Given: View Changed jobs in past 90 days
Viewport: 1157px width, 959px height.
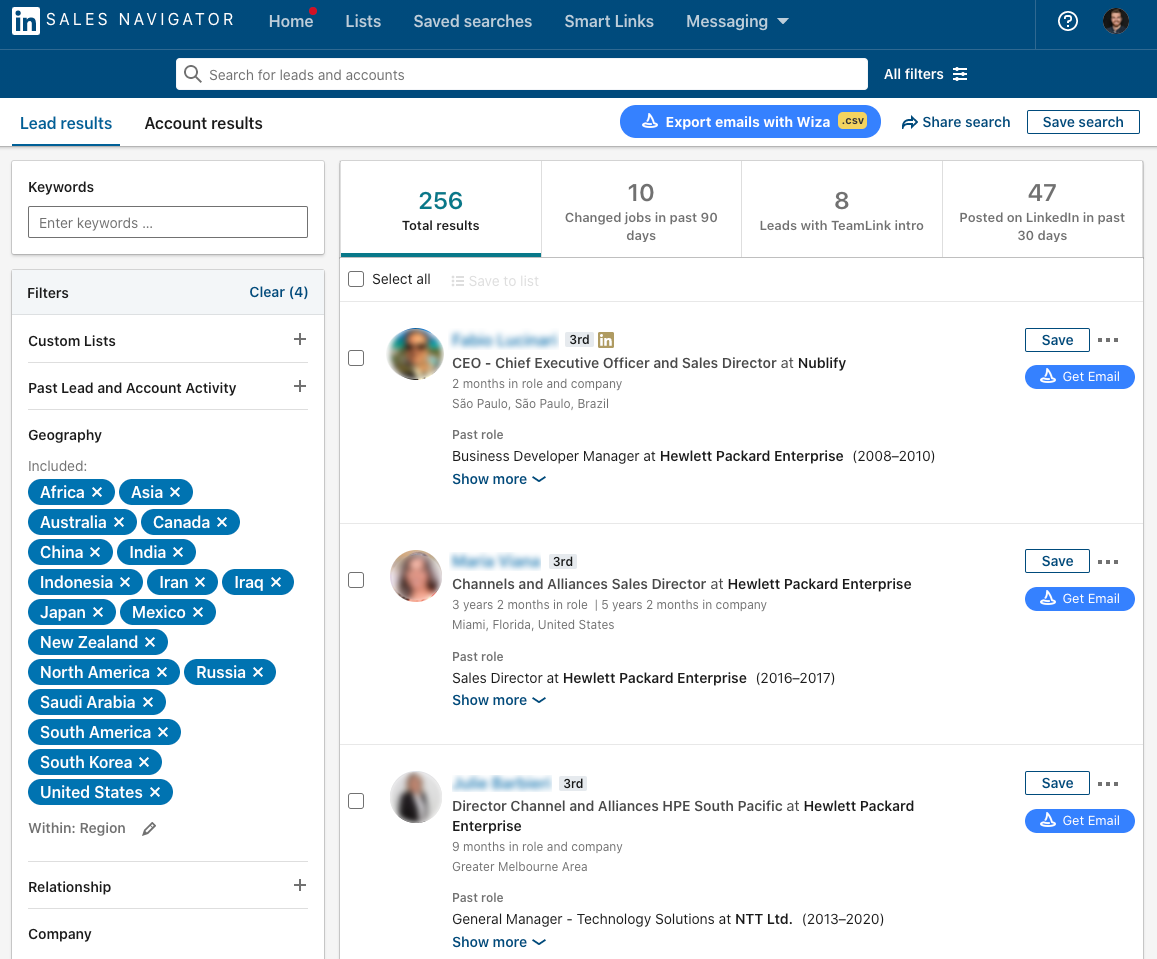Looking at the screenshot, I should (641, 210).
